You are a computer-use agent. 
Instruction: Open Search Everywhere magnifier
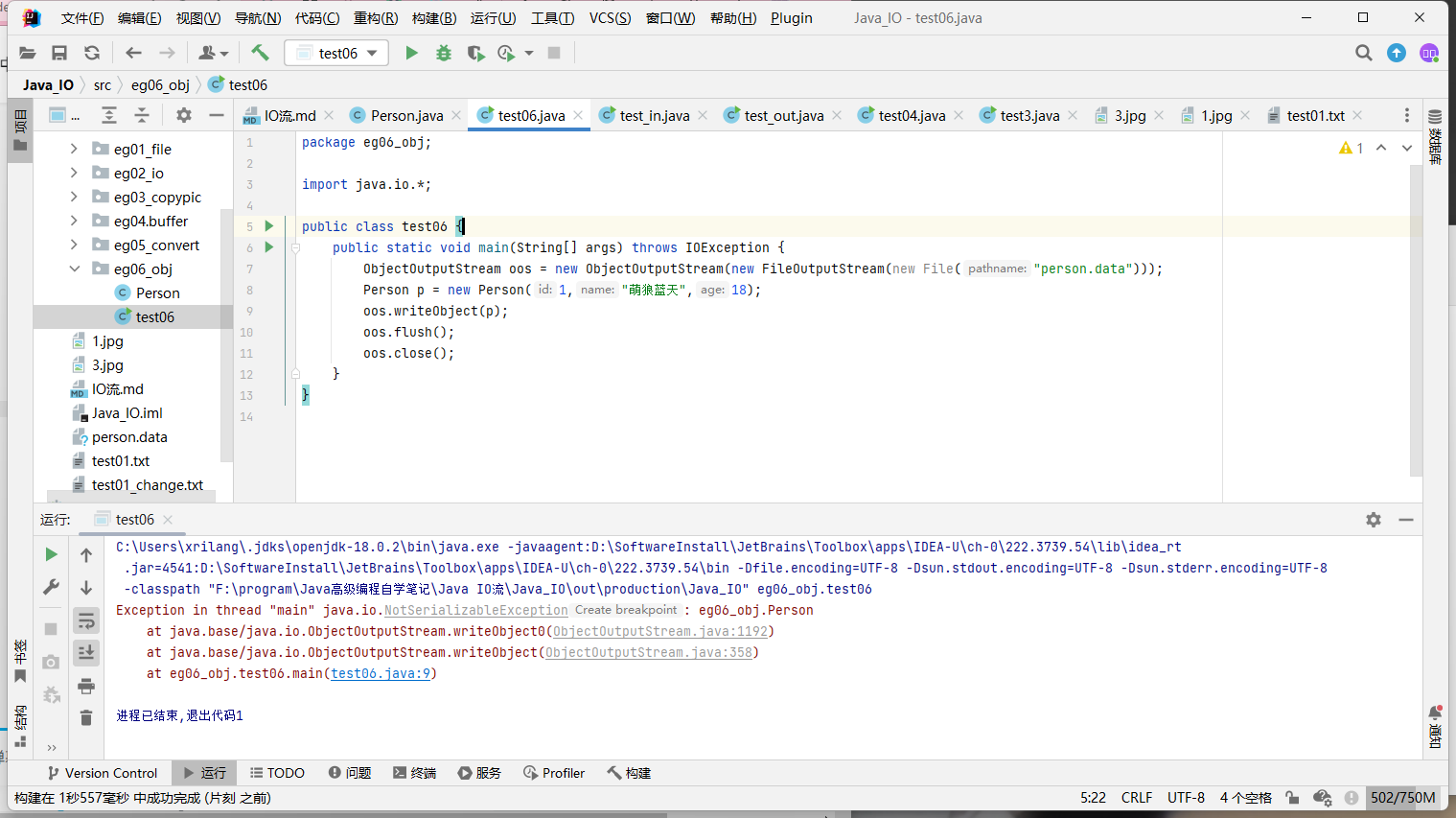pyautogui.click(x=1364, y=53)
